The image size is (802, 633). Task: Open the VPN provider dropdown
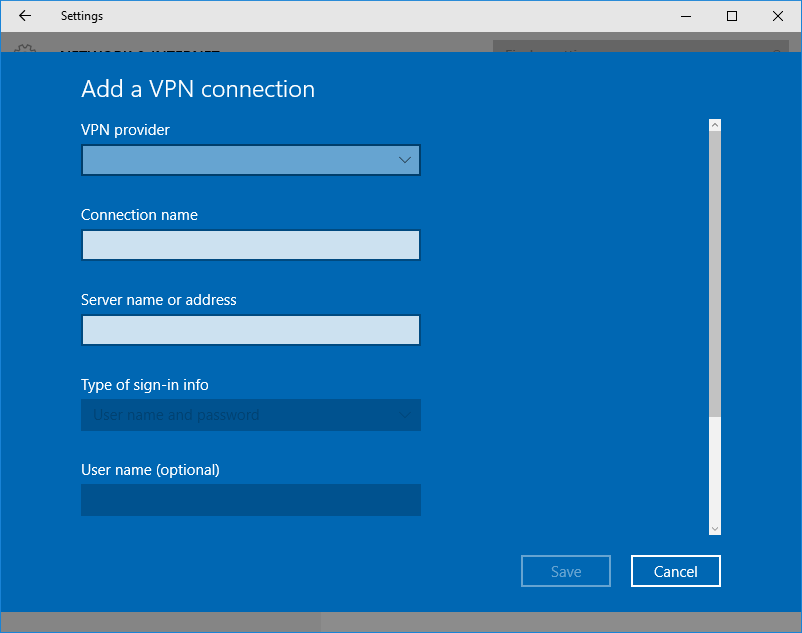coord(251,160)
